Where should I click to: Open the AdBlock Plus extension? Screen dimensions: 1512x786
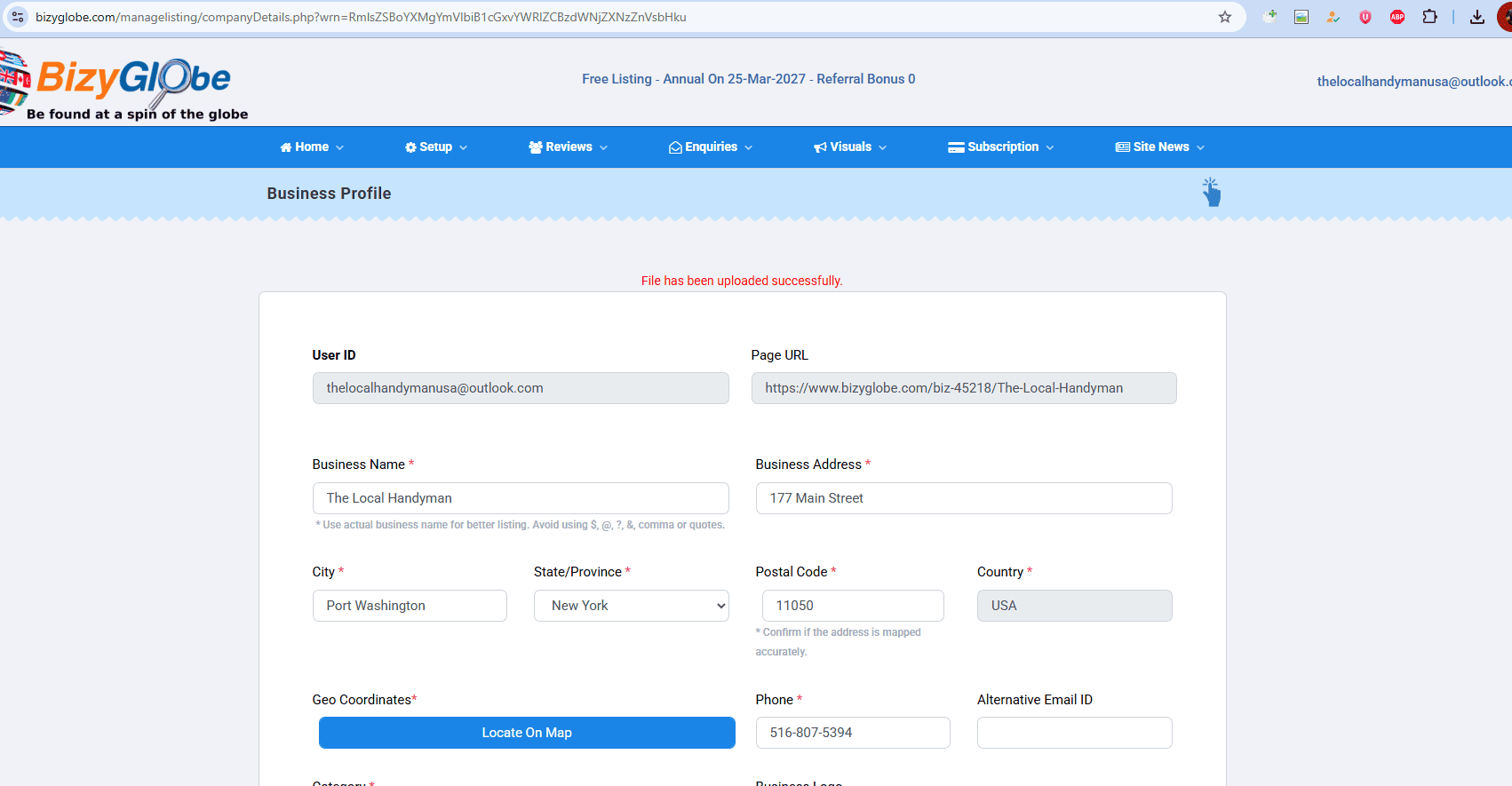point(1397,17)
